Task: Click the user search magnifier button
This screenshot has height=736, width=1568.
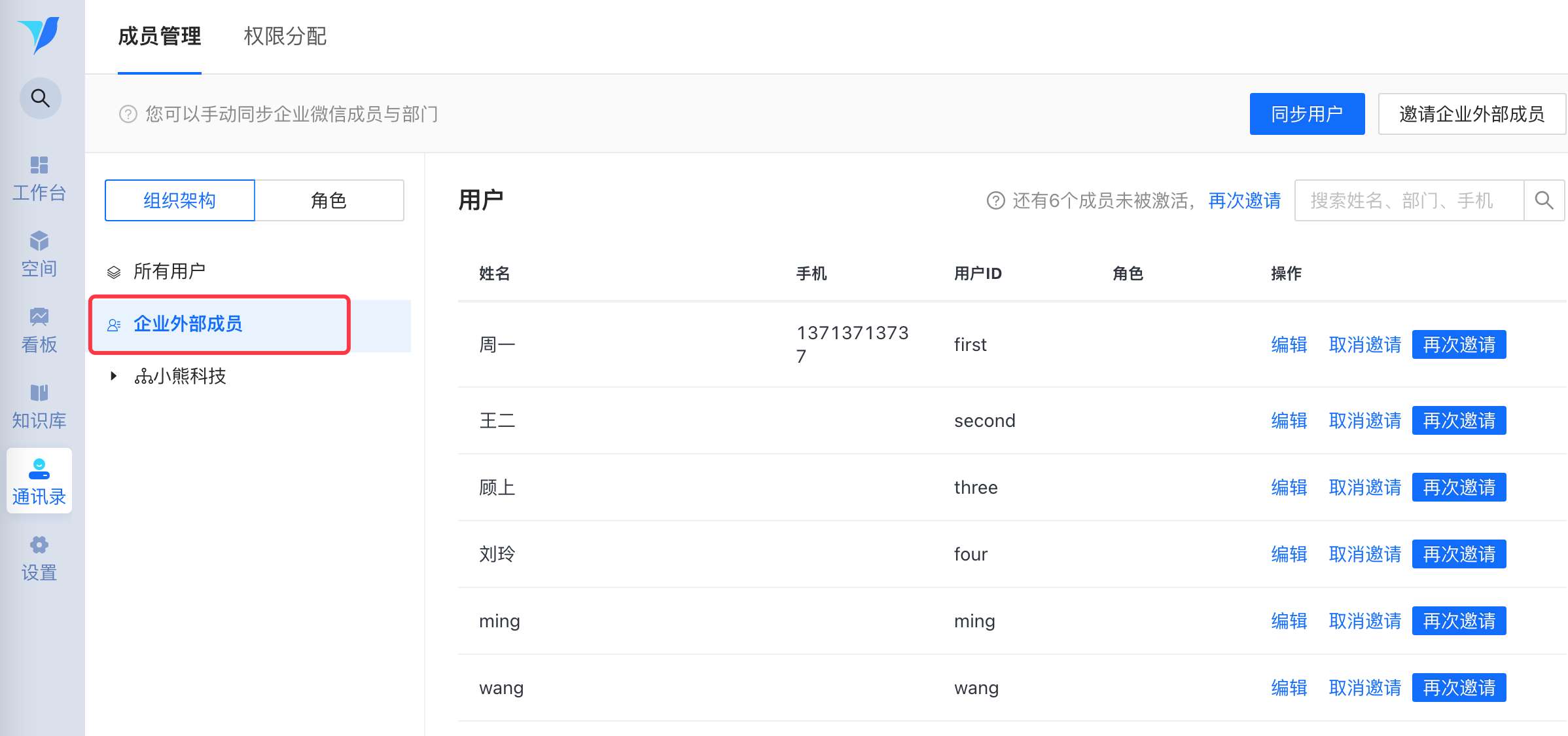Action: pyautogui.click(x=1544, y=200)
